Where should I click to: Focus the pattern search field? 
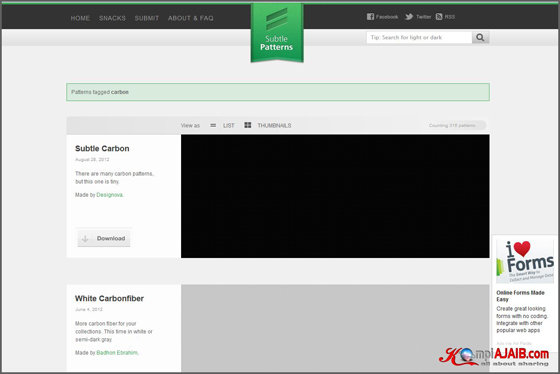(419, 38)
